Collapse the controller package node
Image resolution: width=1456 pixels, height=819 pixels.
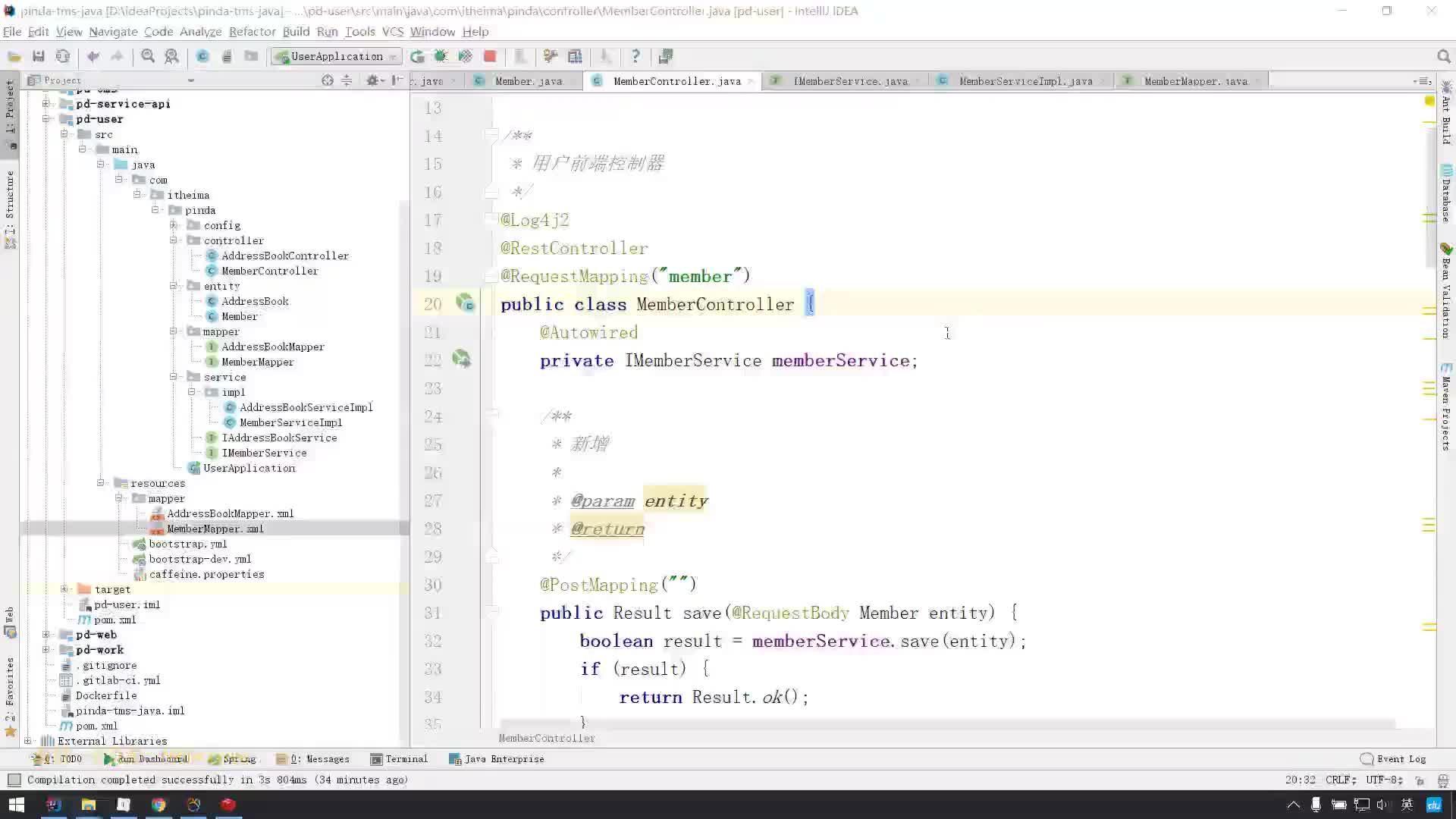click(x=174, y=240)
